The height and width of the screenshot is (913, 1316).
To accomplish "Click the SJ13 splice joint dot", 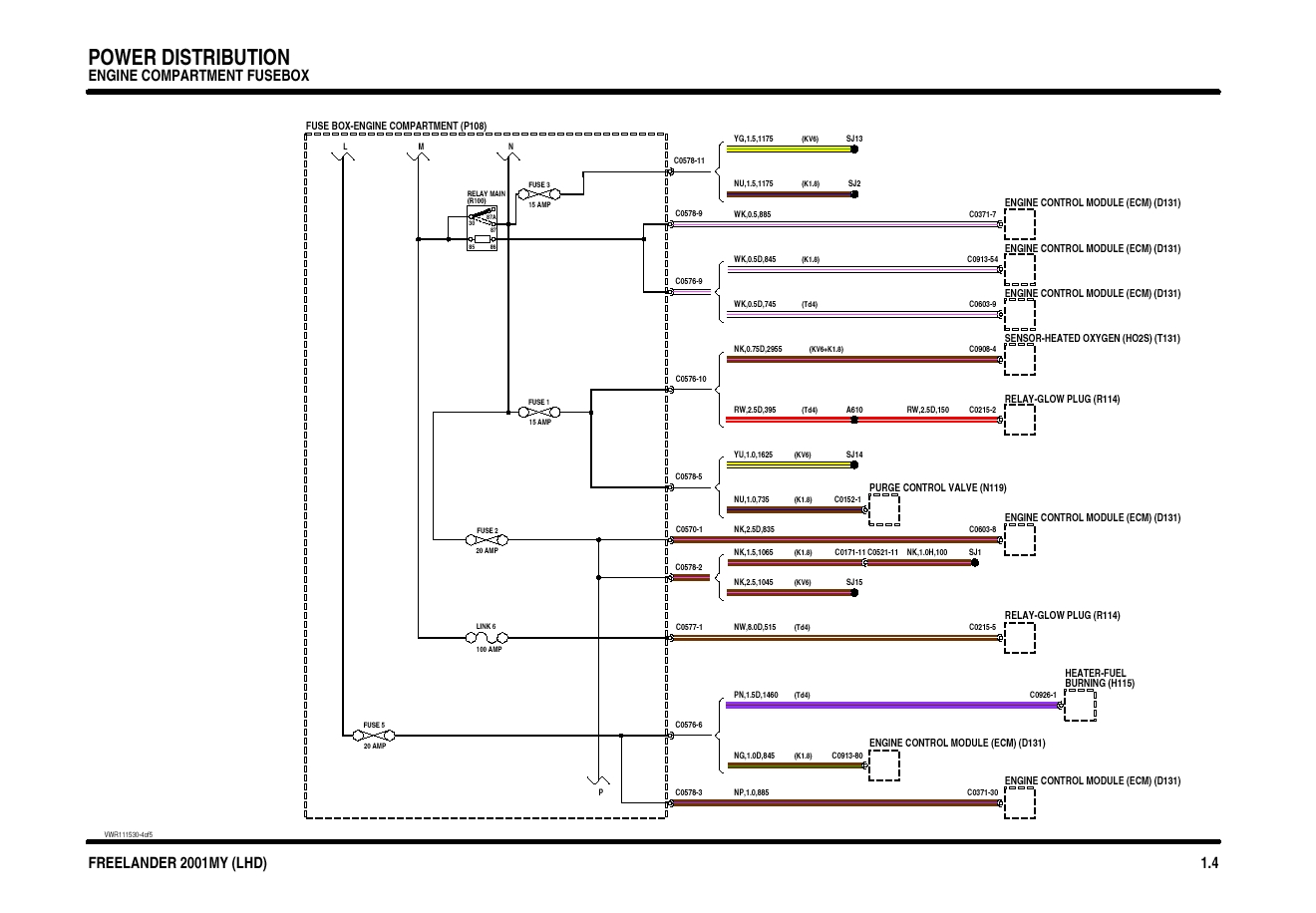I will click(x=854, y=150).
